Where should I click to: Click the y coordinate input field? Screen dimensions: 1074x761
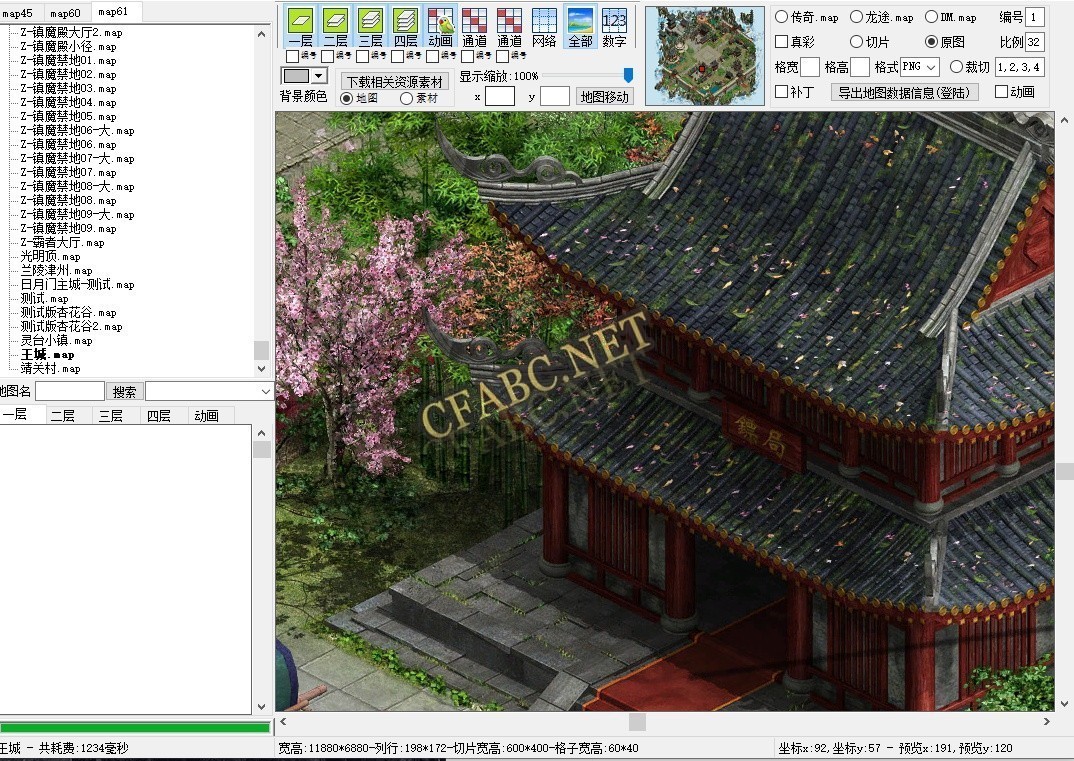555,96
